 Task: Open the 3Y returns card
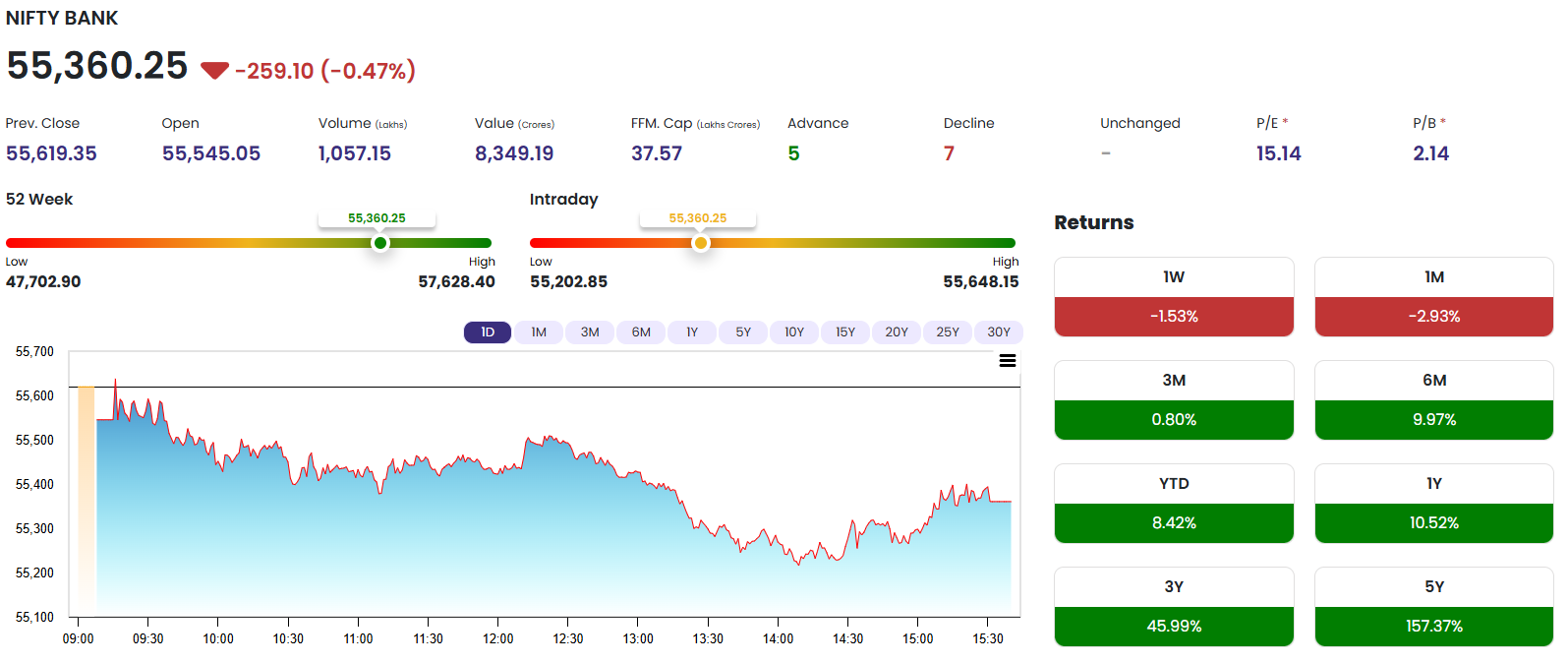(x=1174, y=607)
